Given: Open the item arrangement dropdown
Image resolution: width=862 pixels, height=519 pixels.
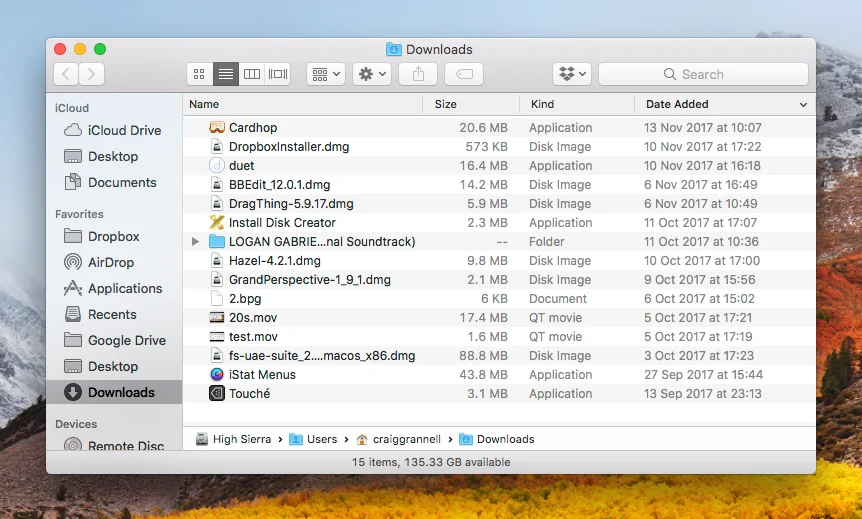Looking at the screenshot, I should tap(326, 74).
